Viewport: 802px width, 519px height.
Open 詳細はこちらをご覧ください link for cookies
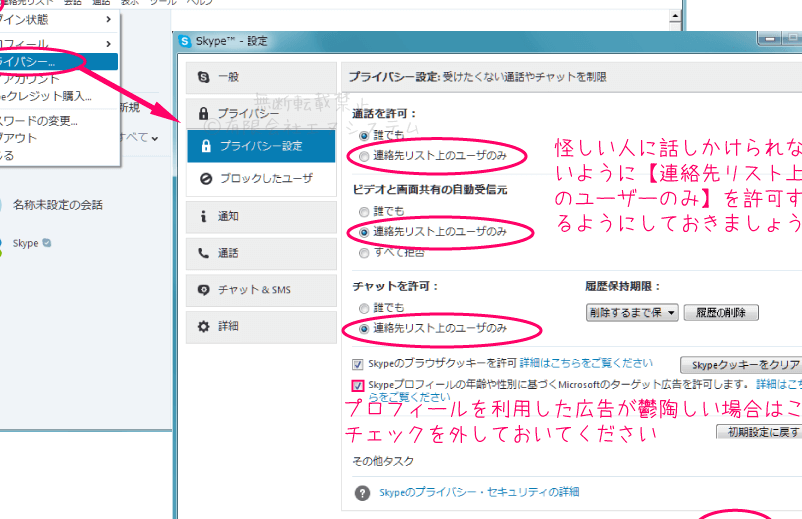tap(586, 363)
